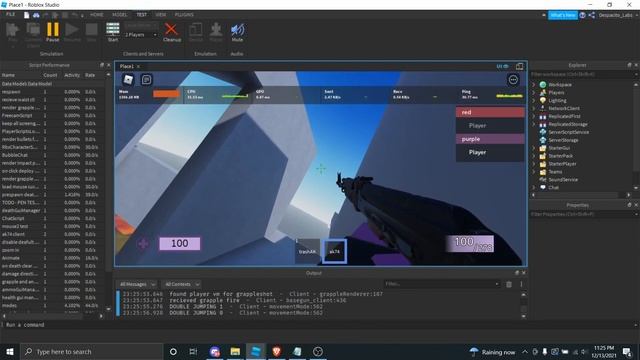Sort Script Performance by Rate column
Image resolution: width=640 pixels, height=360 pixels.
pos(90,75)
